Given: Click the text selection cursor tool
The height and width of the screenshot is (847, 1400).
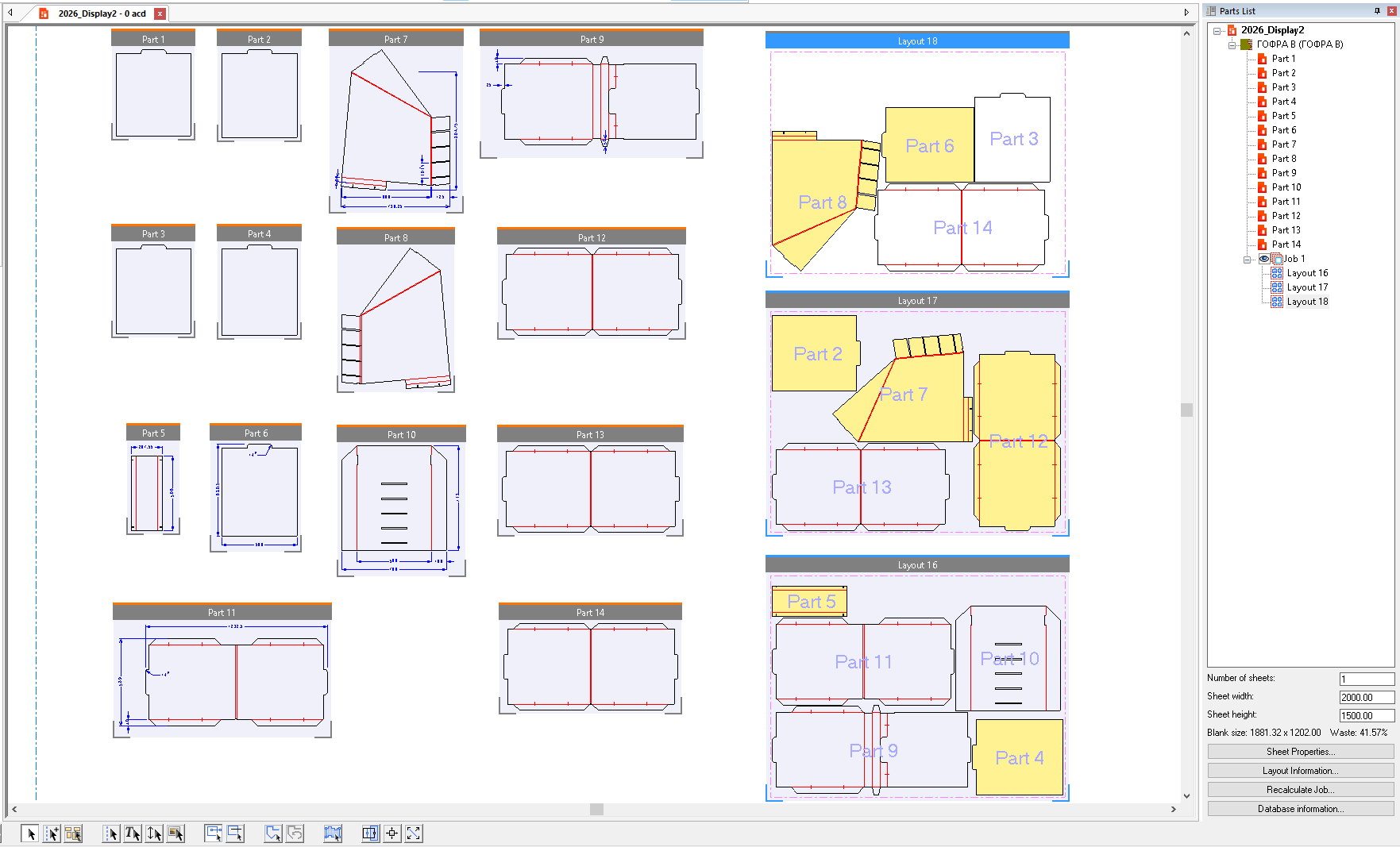Looking at the screenshot, I should click(133, 834).
